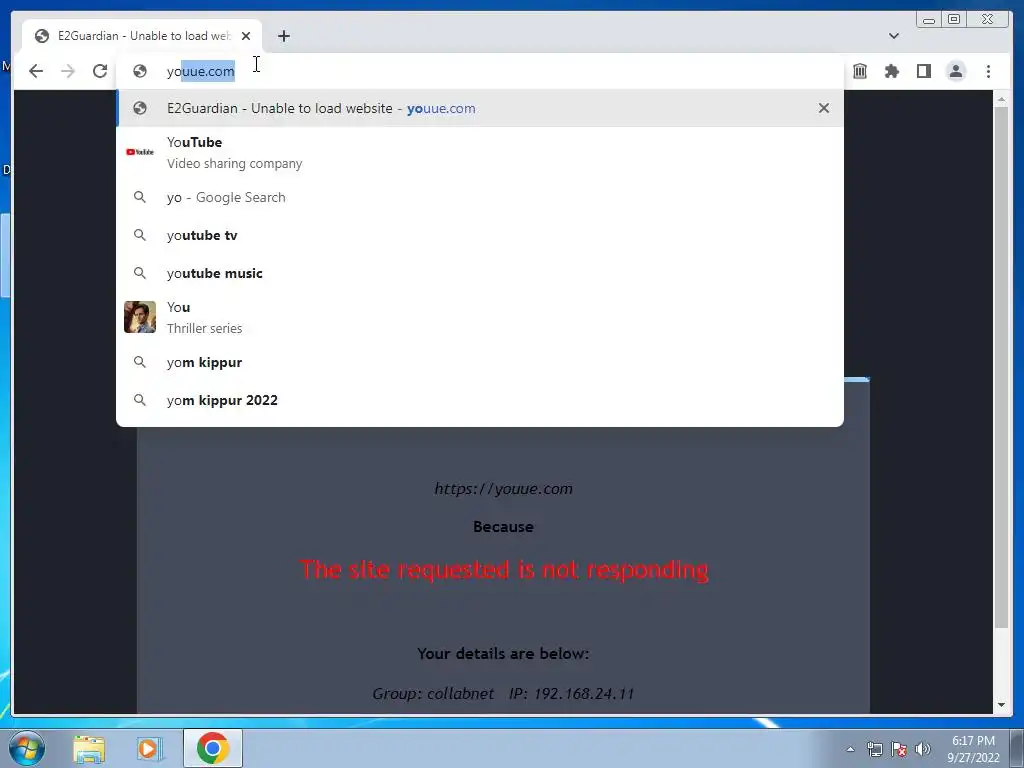Click the YouTube logo icon in suggestions
The height and width of the screenshot is (768, 1024).
[140, 152]
